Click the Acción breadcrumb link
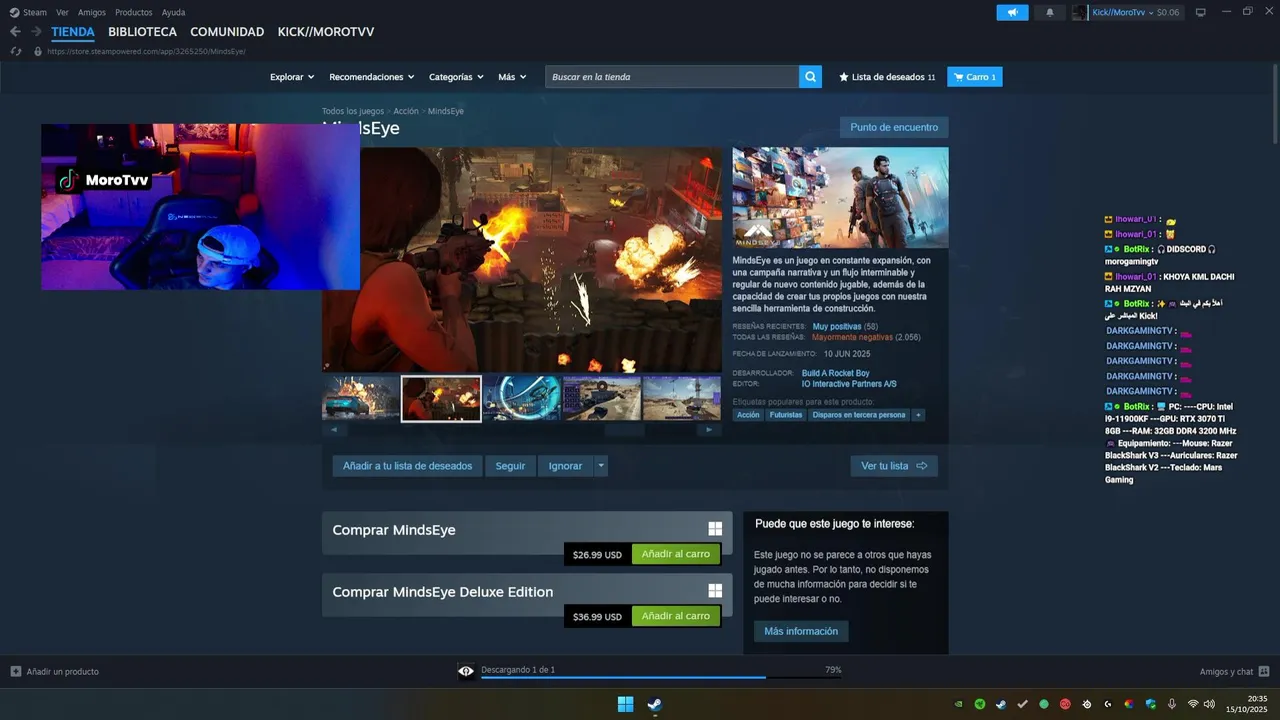 pos(406,111)
